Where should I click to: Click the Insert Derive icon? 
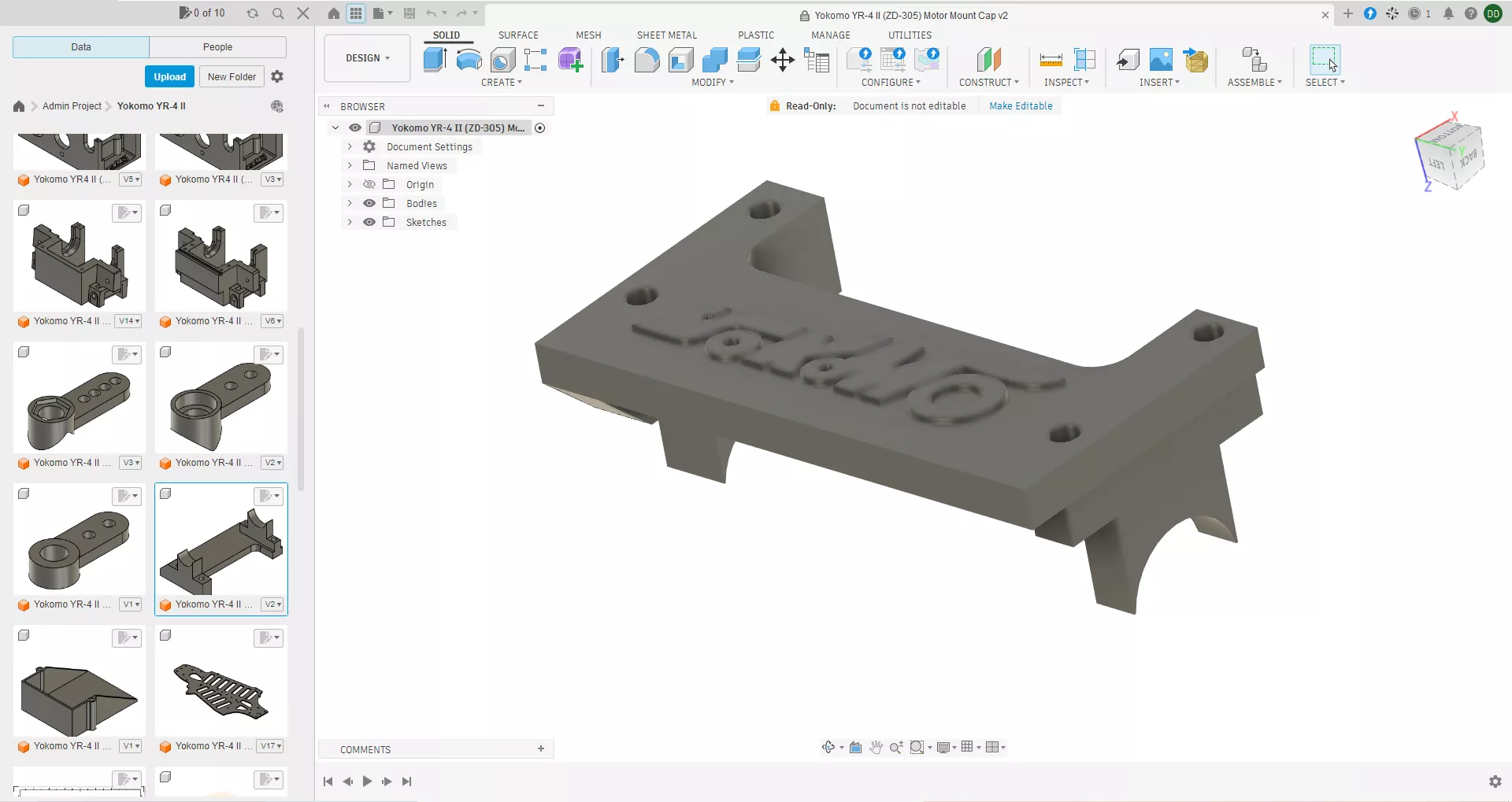point(1127,60)
